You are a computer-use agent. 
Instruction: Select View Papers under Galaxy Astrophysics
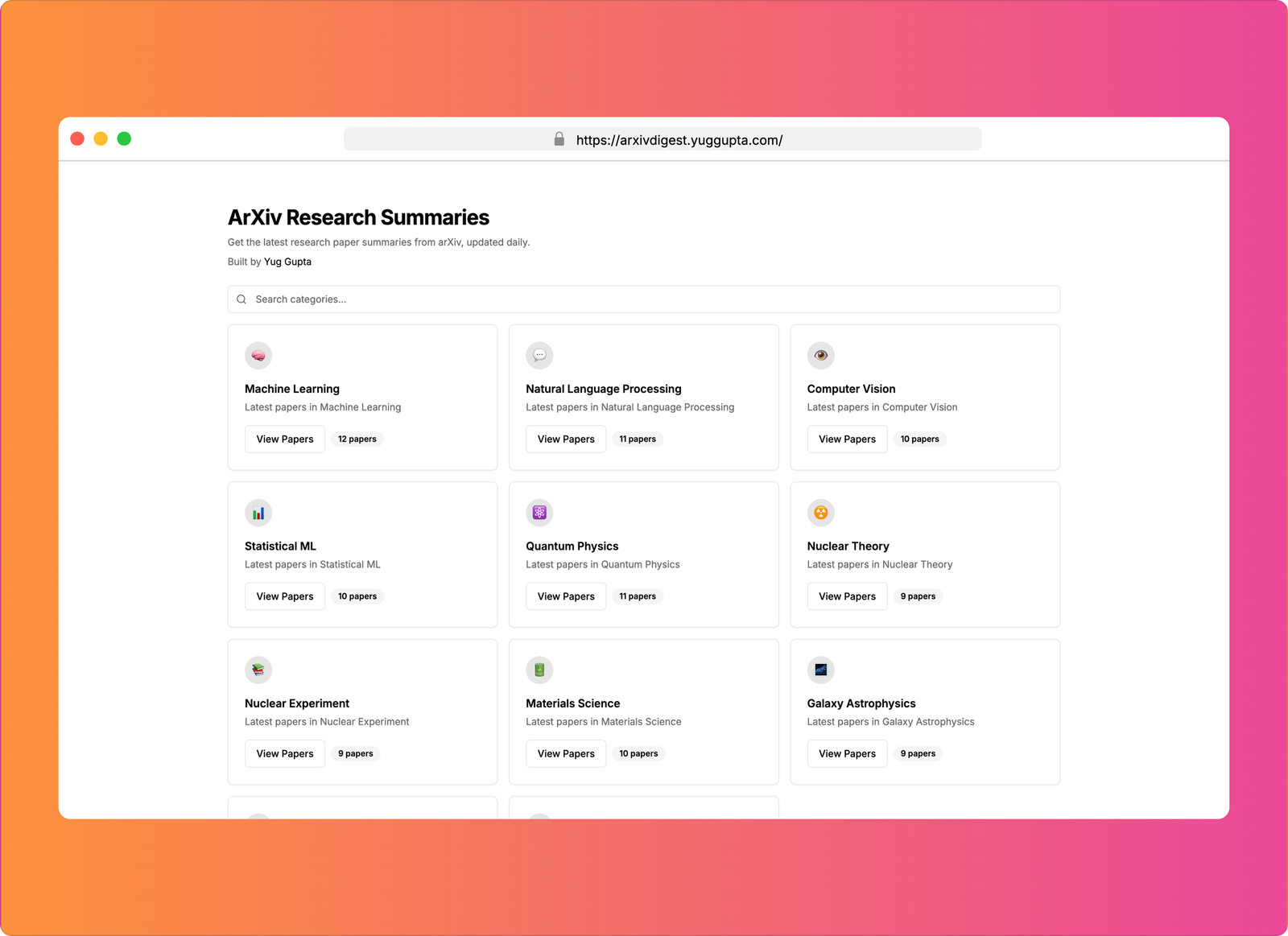(847, 754)
